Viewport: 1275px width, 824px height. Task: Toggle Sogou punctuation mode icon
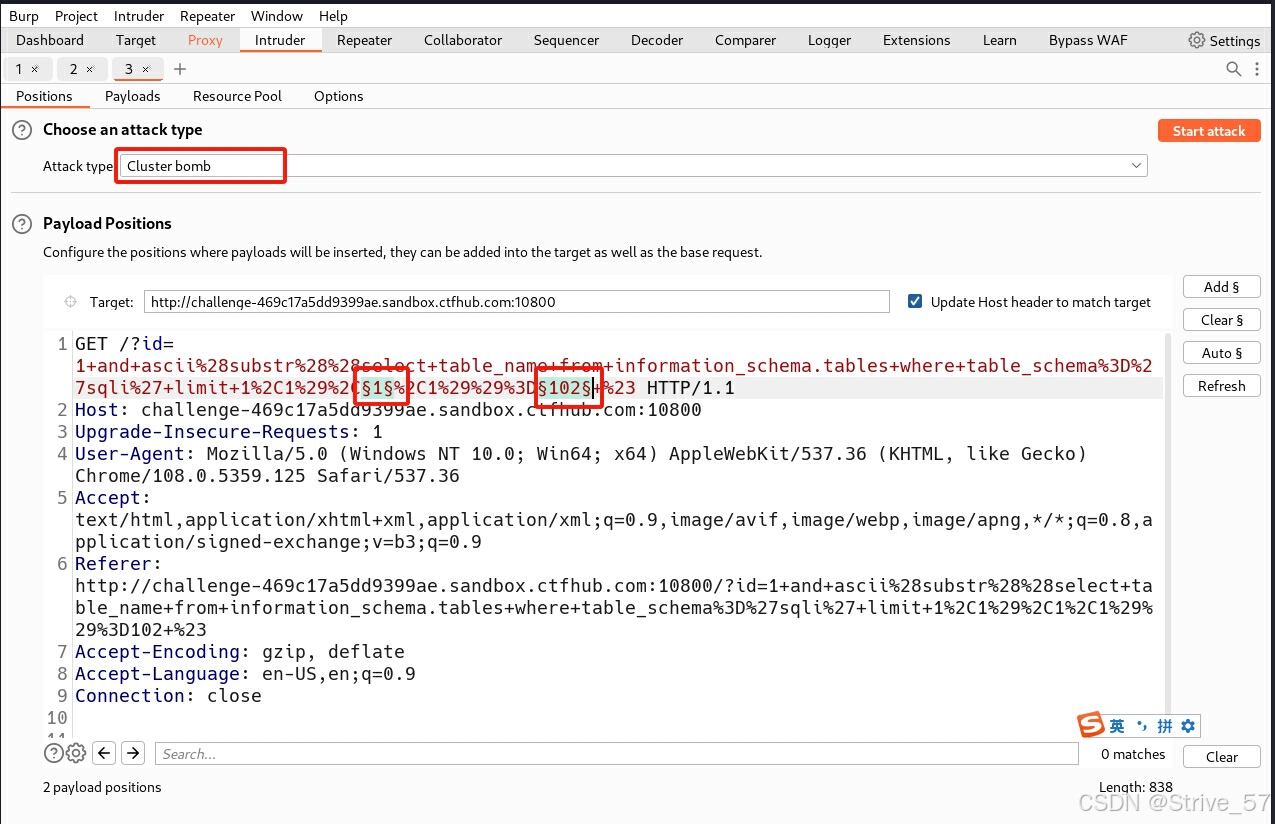pyautogui.click(x=1141, y=726)
